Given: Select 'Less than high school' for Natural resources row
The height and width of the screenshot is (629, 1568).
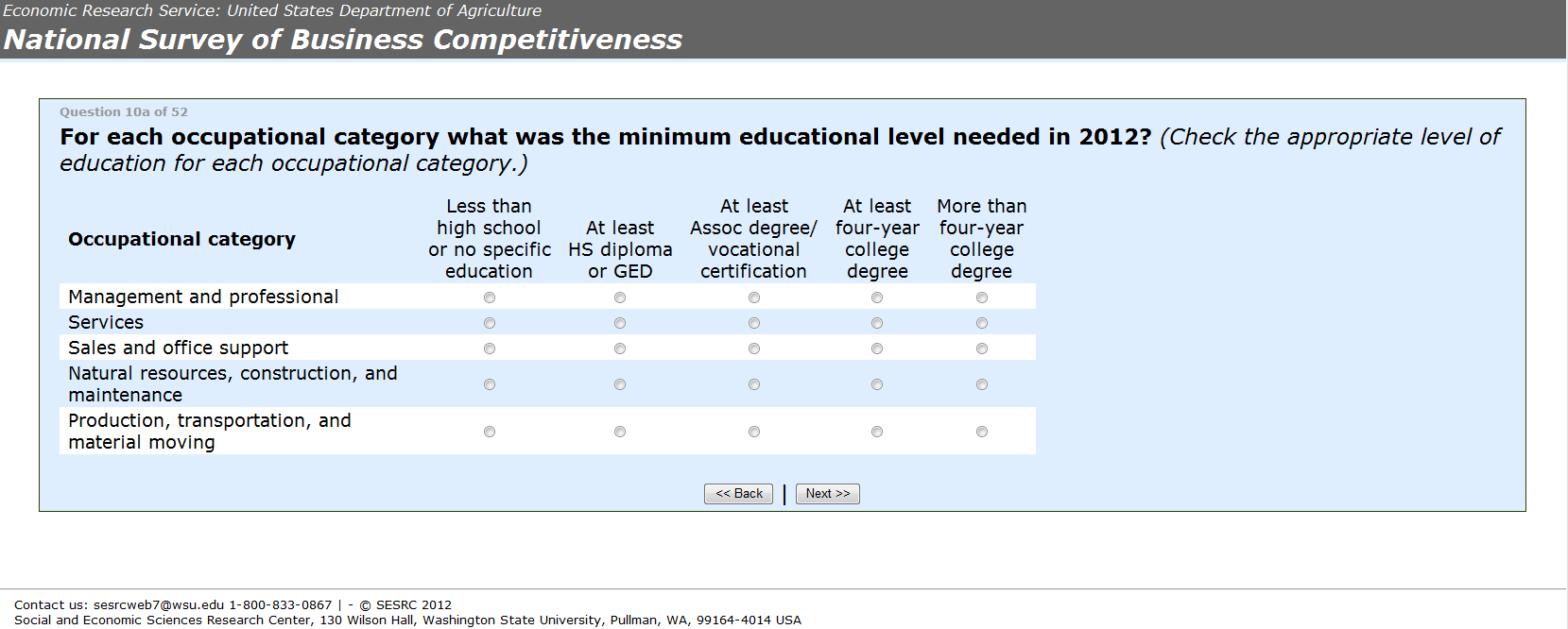Looking at the screenshot, I should pyautogui.click(x=490, y=384).
